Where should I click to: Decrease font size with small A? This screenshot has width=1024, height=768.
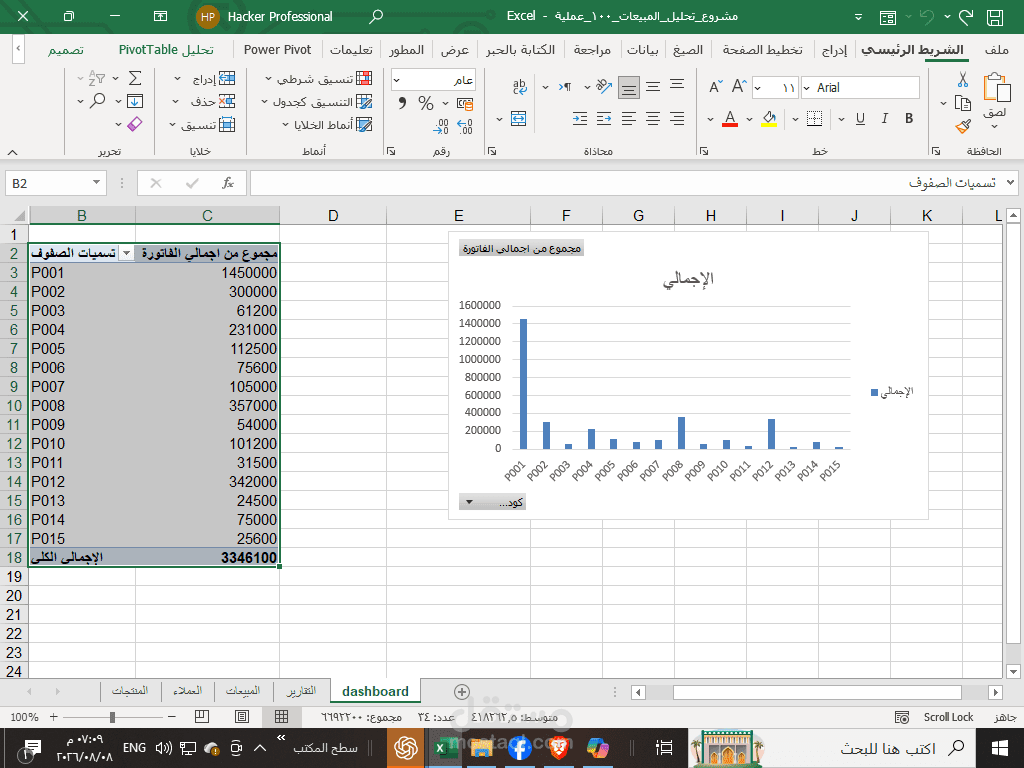click(x=716, y=87)
